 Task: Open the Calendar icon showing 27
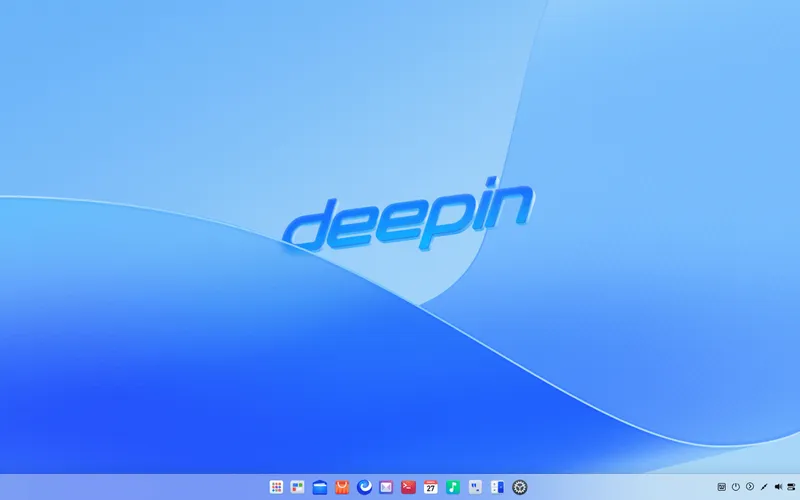tap(431, 487)
